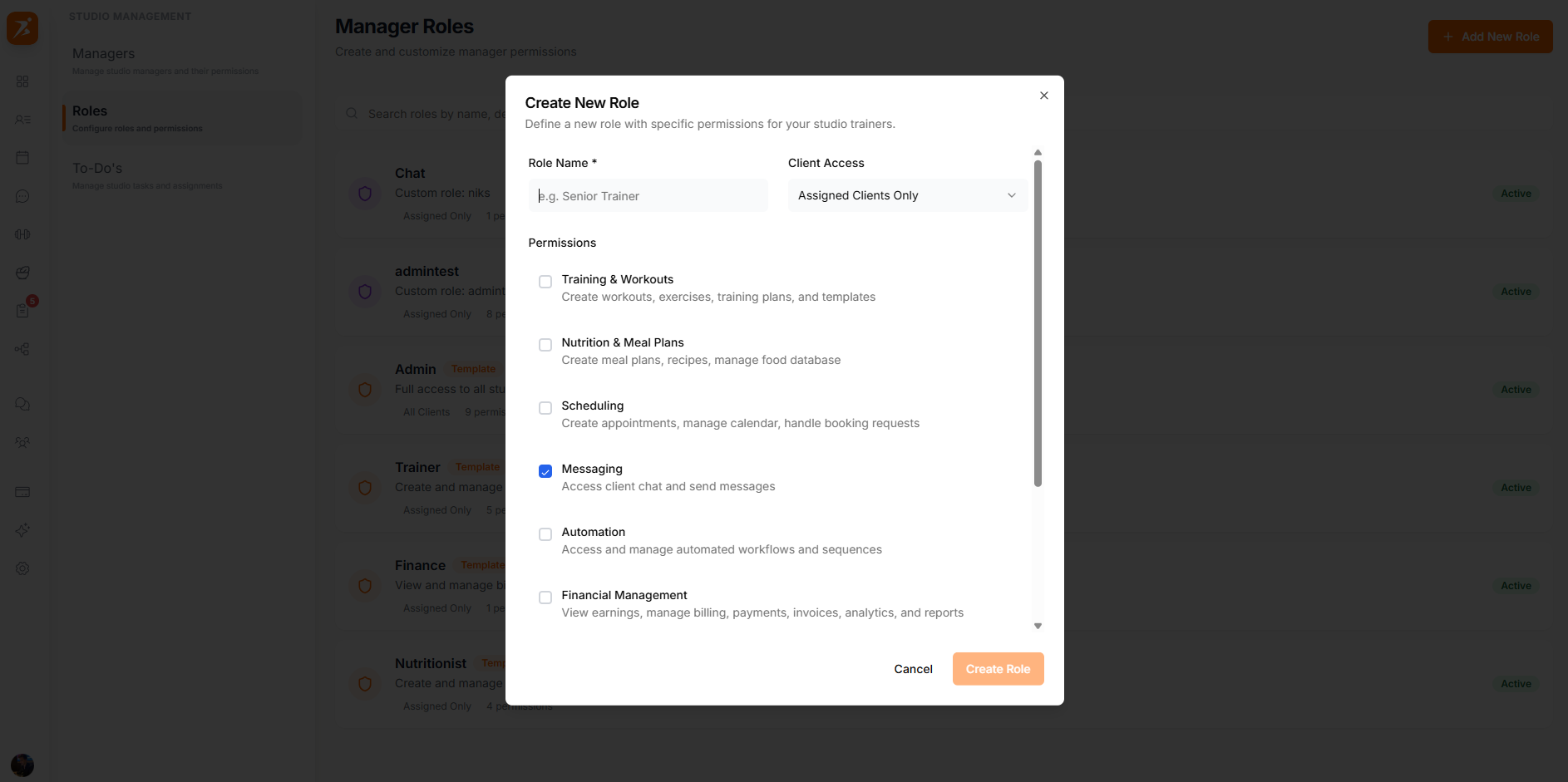Viewport: 1568px width, 782px height.
Task: Click the Create Role button
Action: (998, 669)
